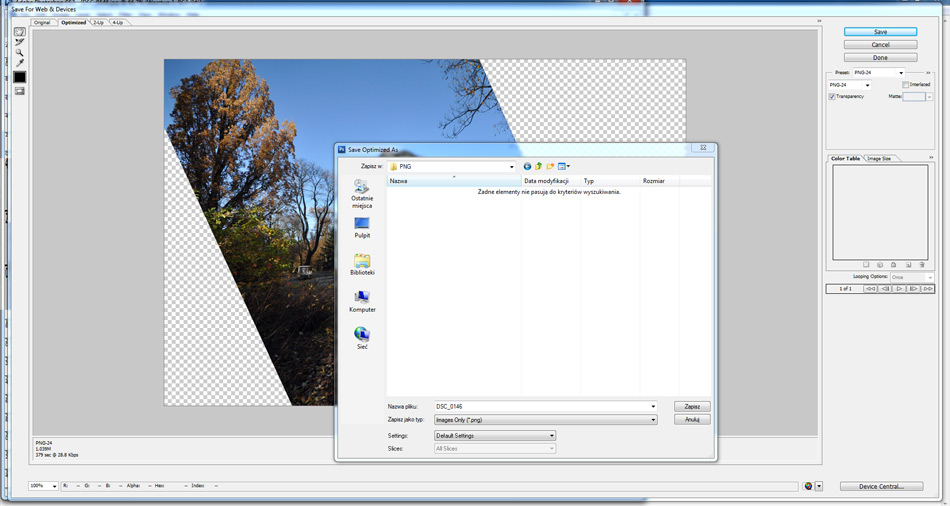Click Anuluj to cancel saving
The width and height of the screenshot is (950, 506).
coord(692,419)
